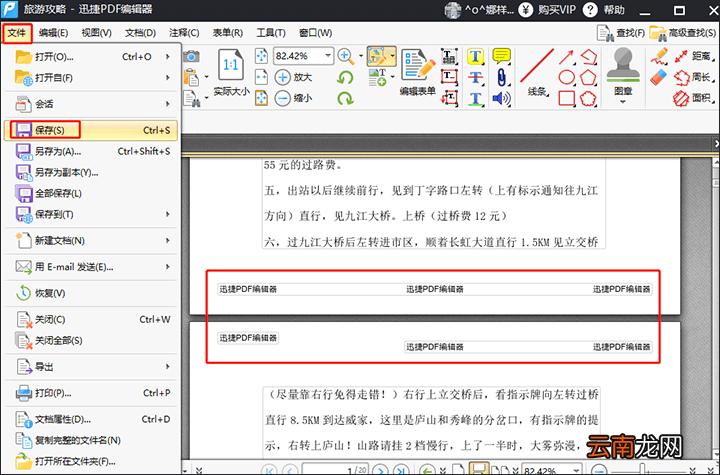Click the 编辑表单 edit form icon

(417, 73)
